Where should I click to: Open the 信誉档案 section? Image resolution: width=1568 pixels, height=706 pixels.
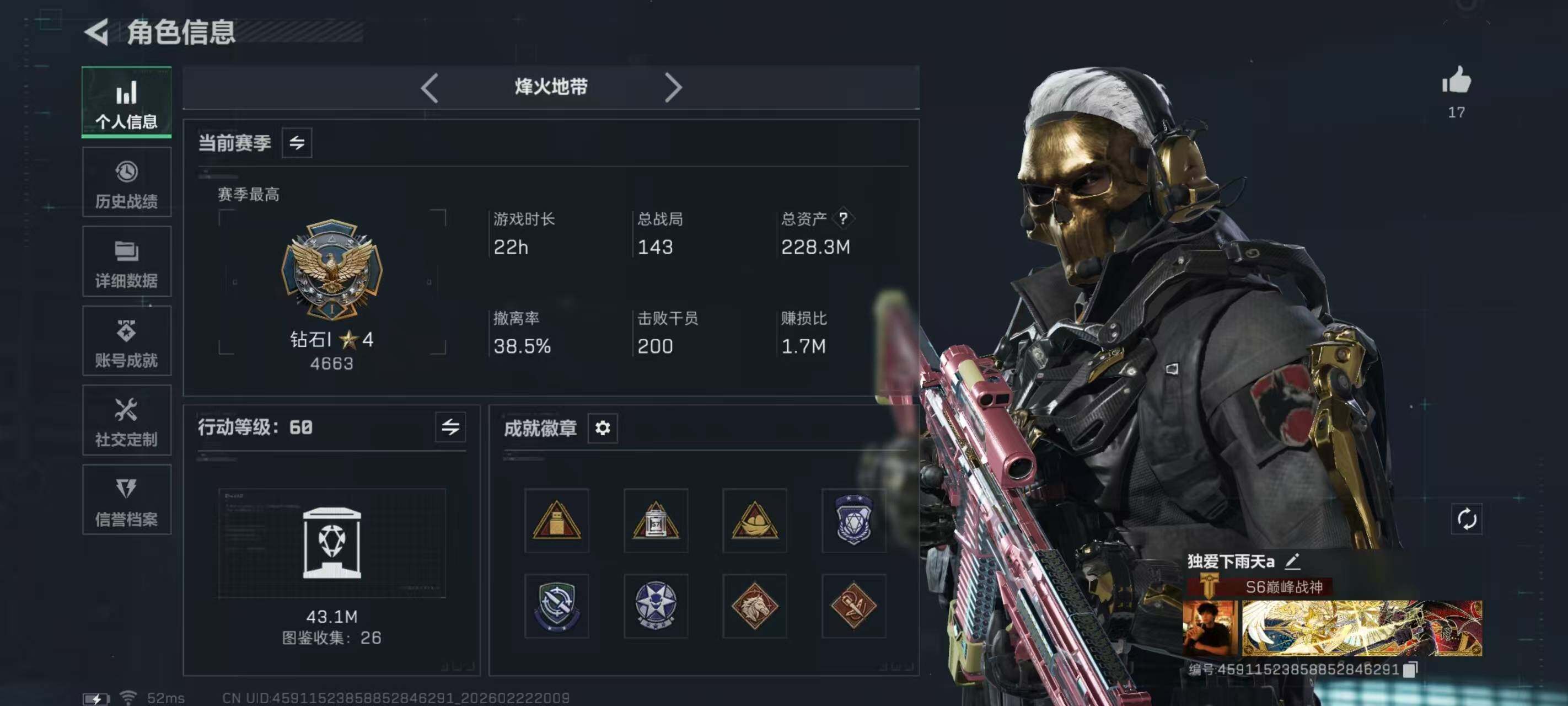point(127,500)
